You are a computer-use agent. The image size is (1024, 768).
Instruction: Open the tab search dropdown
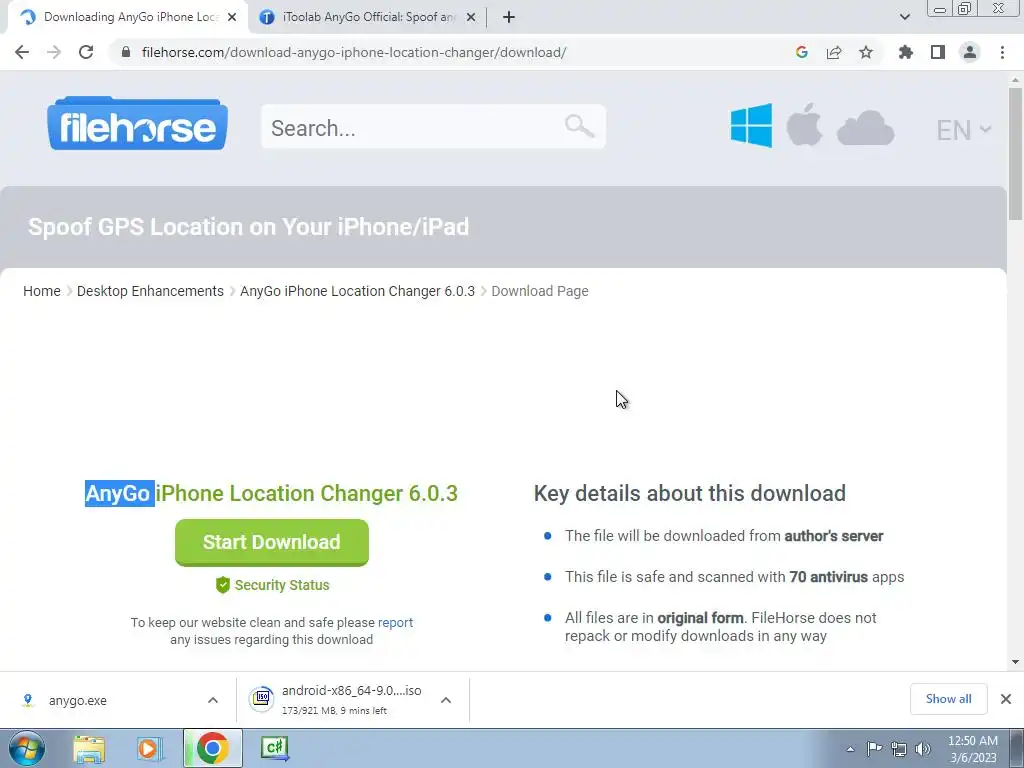[904, 17]
